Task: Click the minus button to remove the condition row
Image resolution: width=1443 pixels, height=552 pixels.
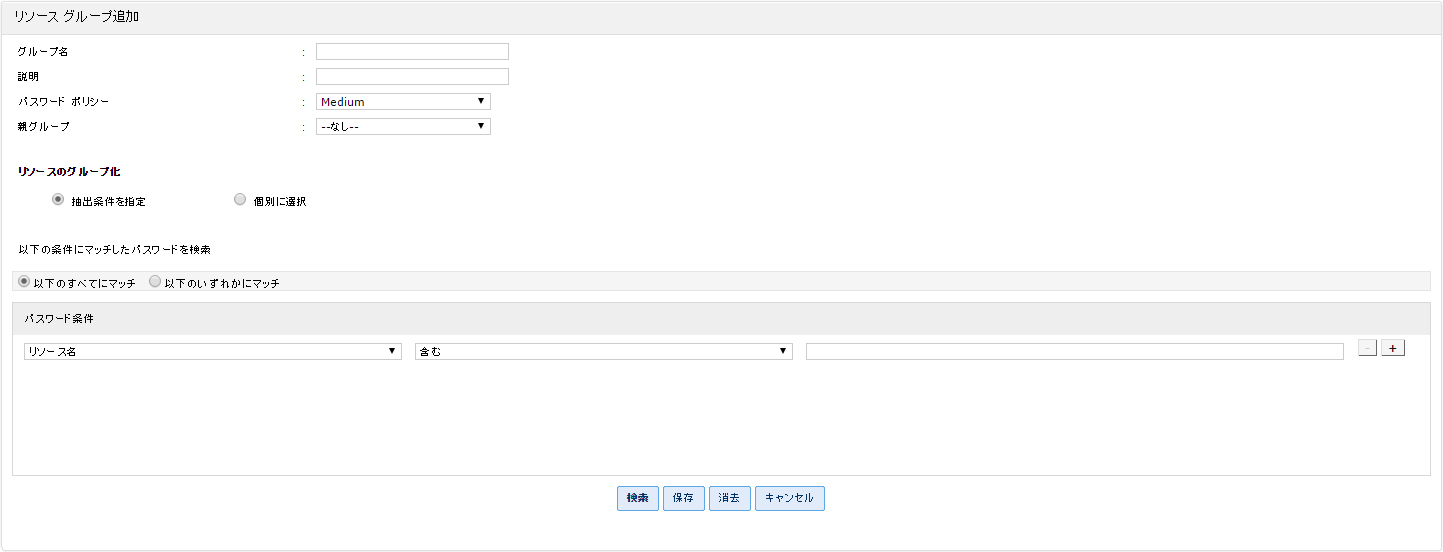Action: [x=1367, y=348]
